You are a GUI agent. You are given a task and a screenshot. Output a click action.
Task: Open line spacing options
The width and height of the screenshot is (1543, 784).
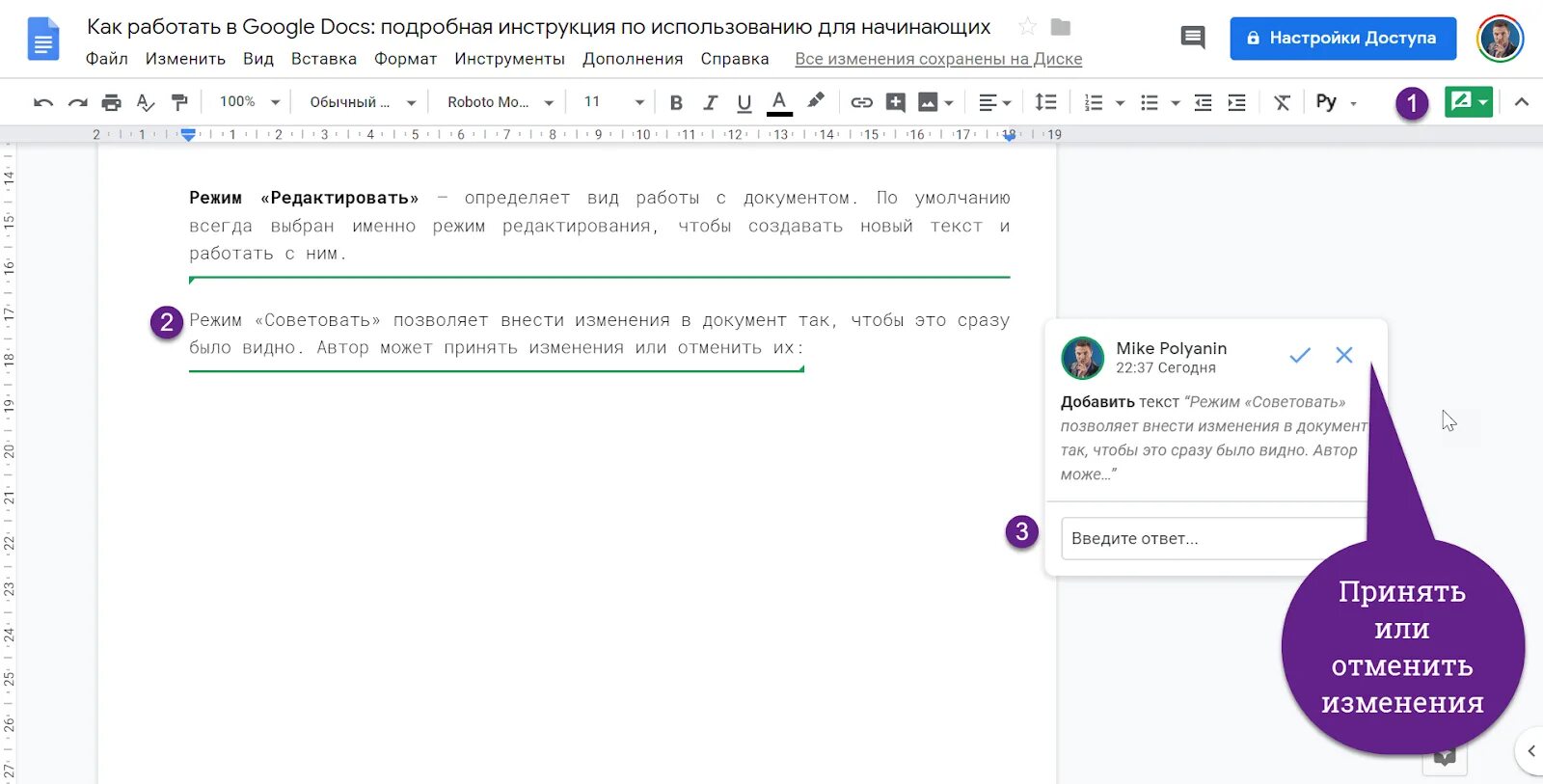pos(1045,102)
